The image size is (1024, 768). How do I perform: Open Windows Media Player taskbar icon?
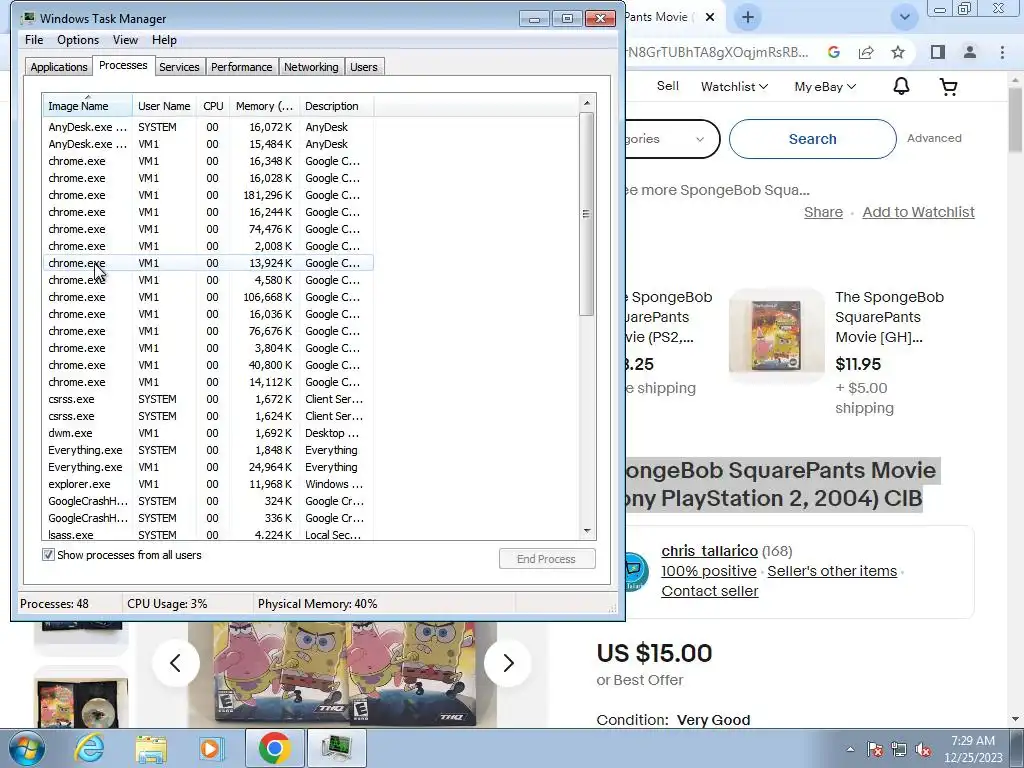pos(210,748)
